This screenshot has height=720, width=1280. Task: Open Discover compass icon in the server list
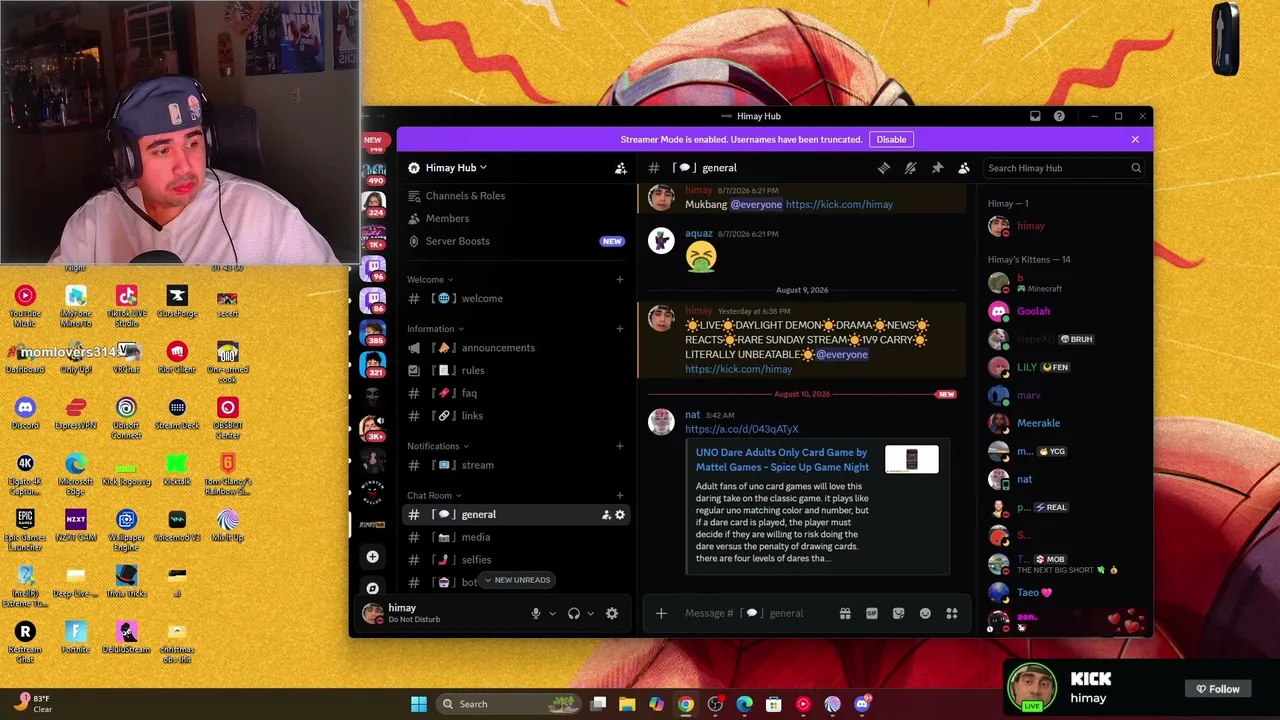[373, 589]
